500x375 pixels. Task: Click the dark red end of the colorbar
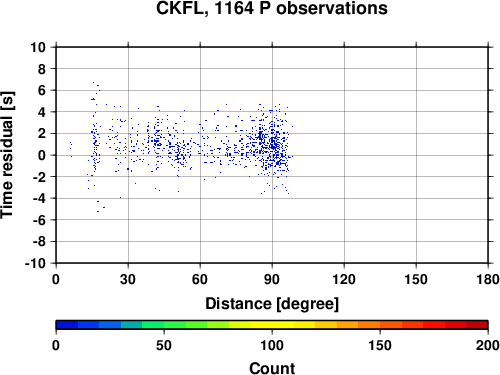point(477,325)
